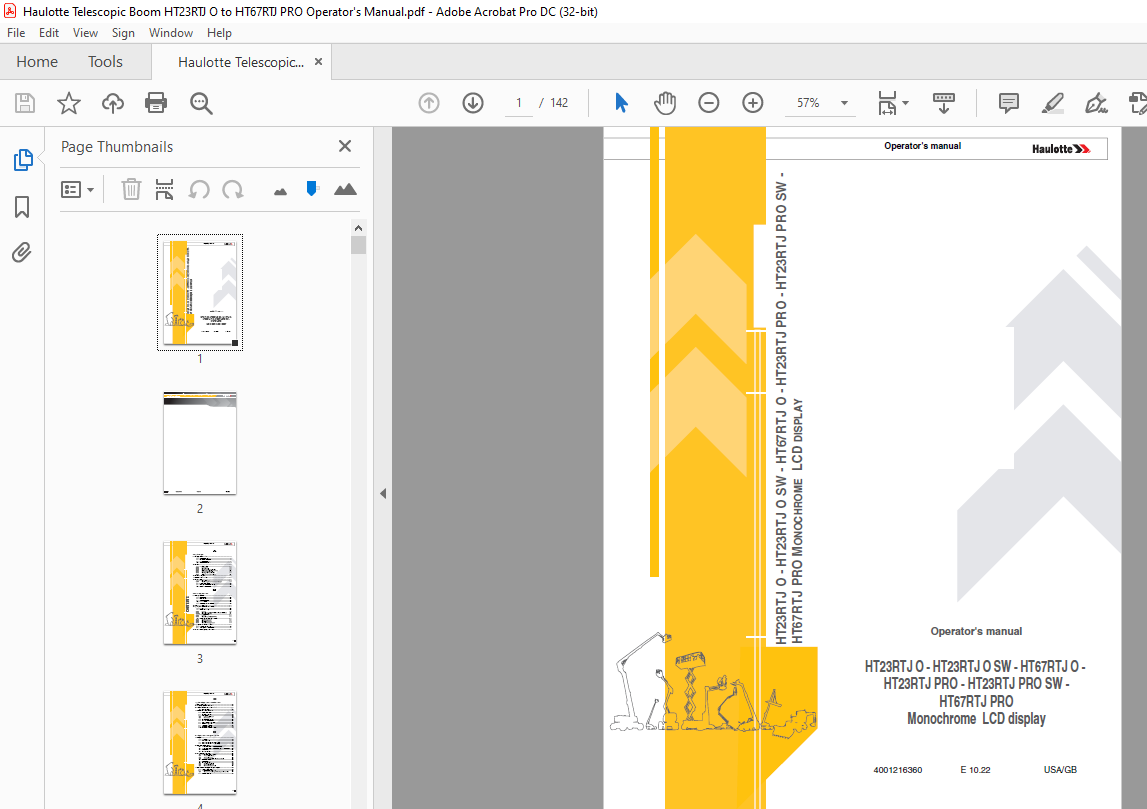The image size is (1147, 809).
Task: Activate the hand pan tool
Action: [x=665, y=103]
